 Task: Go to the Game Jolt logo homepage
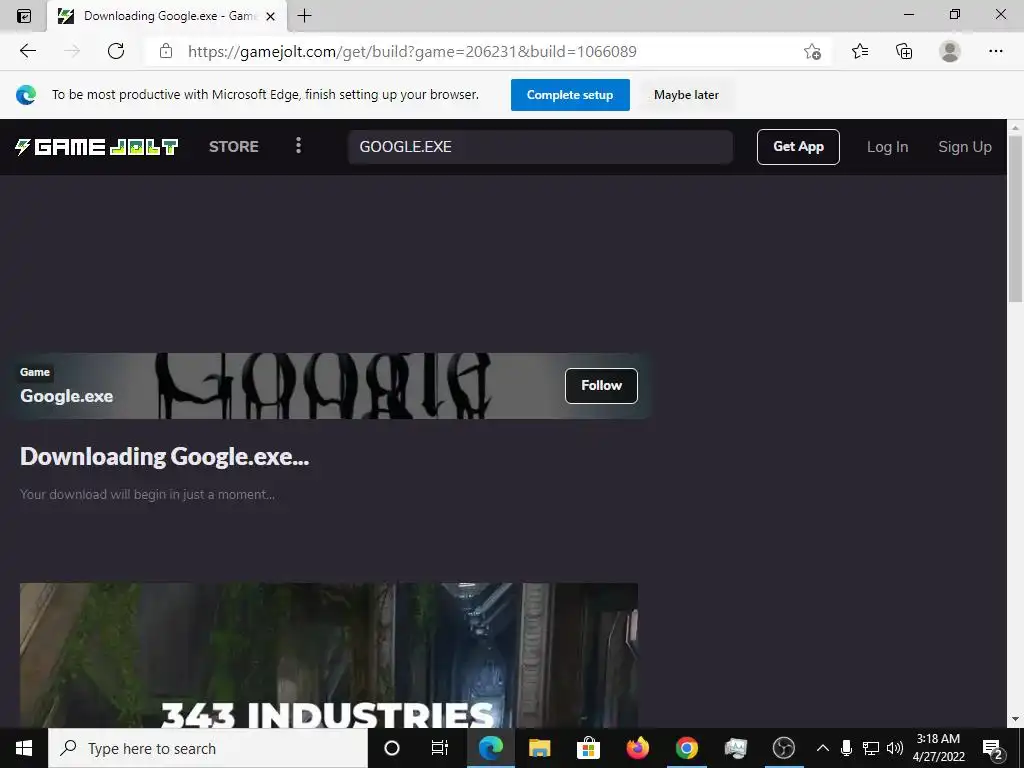click(x=97, y=147)
